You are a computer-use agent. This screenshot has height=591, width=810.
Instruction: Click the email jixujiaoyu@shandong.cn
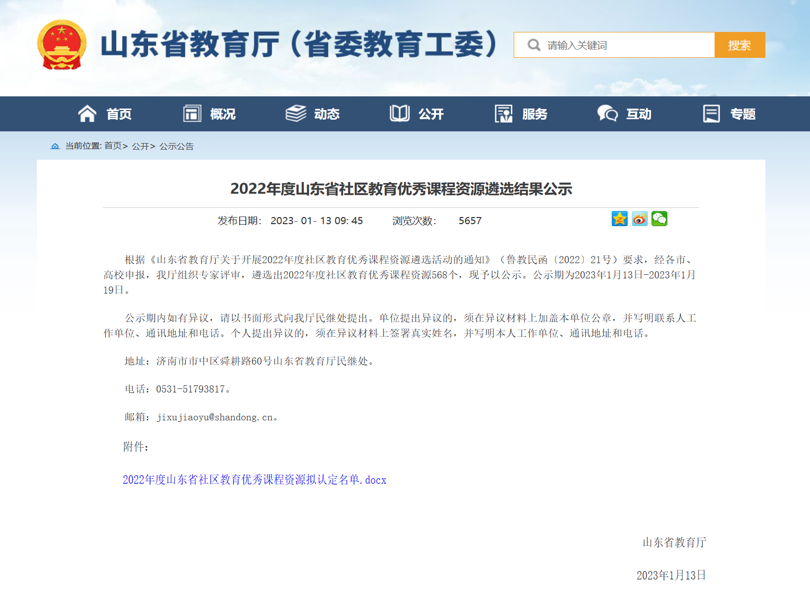[214, 417]
